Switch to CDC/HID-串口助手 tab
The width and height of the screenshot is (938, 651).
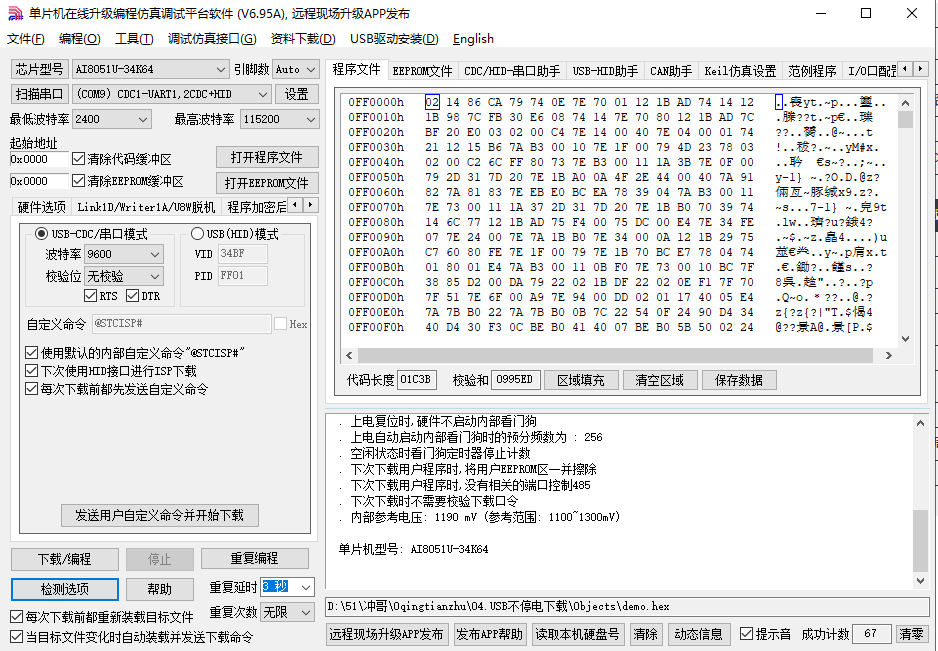[512, 71]
